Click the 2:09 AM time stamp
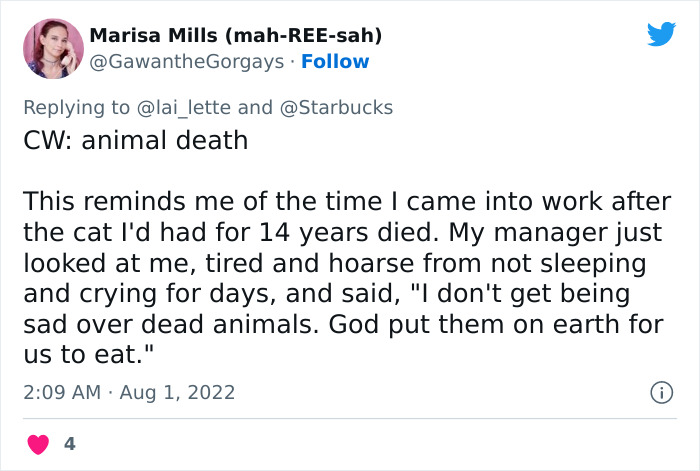 (x=61, y=392)
